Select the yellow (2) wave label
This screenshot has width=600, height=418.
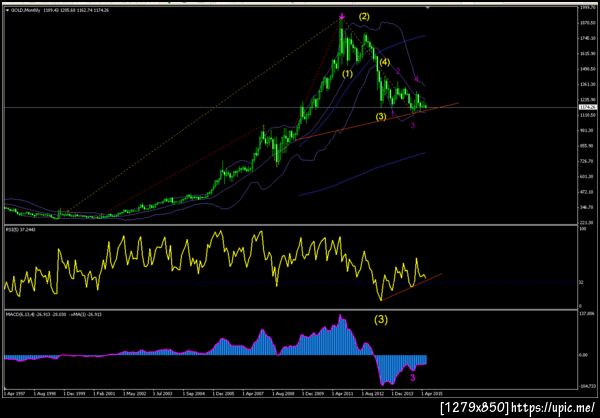tap(364, 16)
